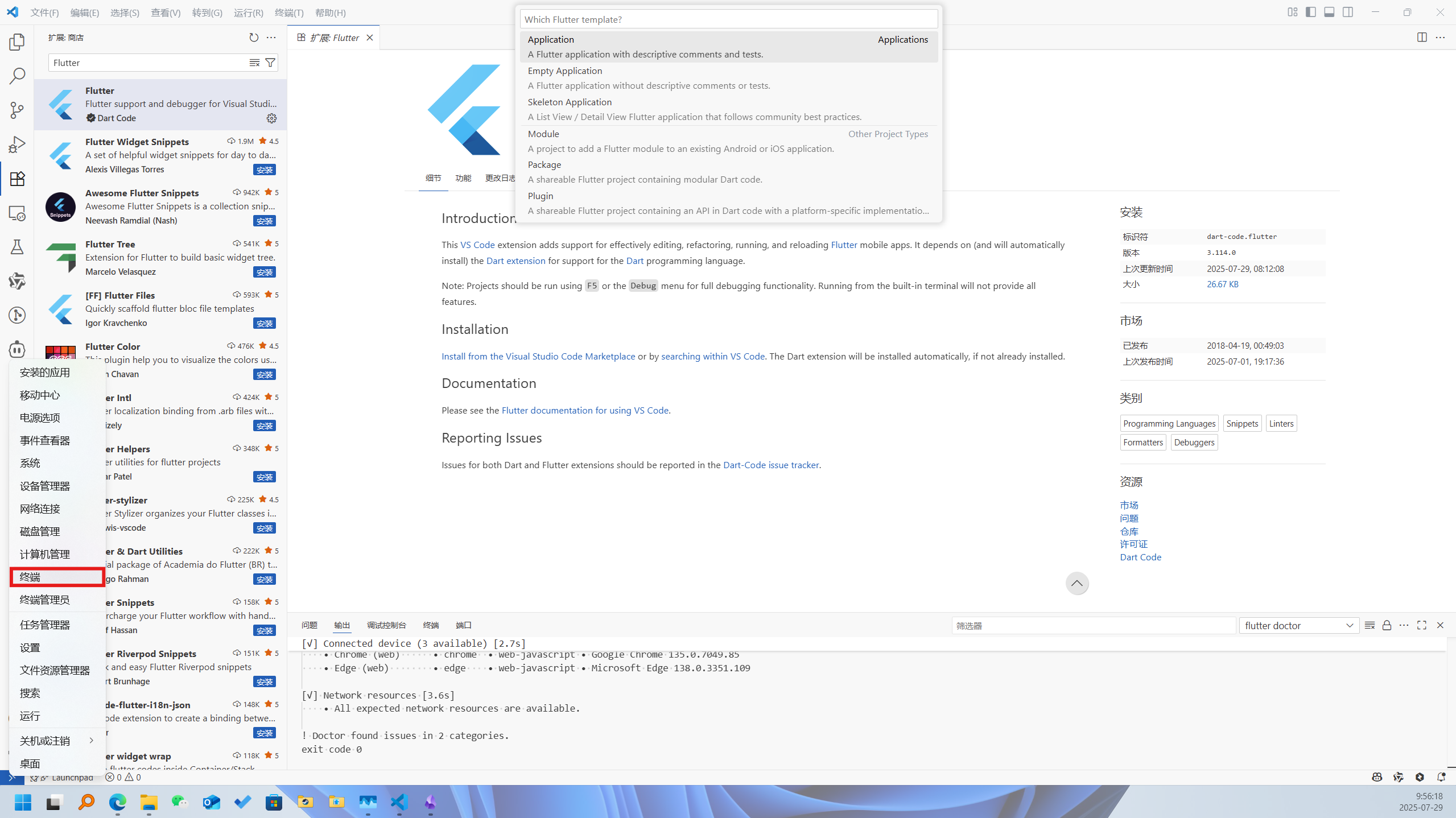Open Run and Debug in the activity bar
Image resolution: width=1456 pixels, height=818 pixels.
pos(17,144)
